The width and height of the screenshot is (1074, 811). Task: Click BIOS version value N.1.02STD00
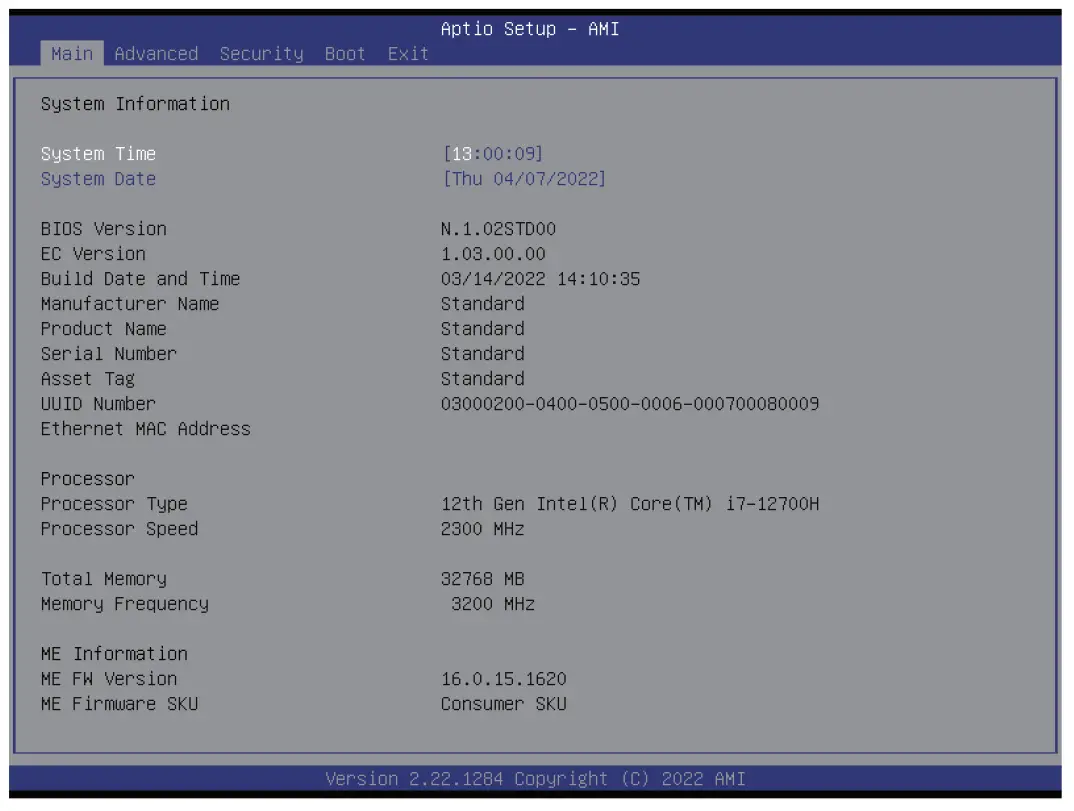pyautogui.click(x=498, y=229)
